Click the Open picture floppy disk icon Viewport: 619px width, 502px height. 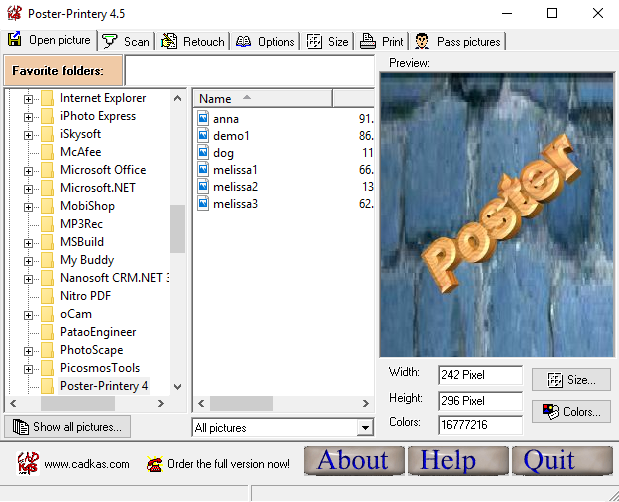click(x=15, y=39)
